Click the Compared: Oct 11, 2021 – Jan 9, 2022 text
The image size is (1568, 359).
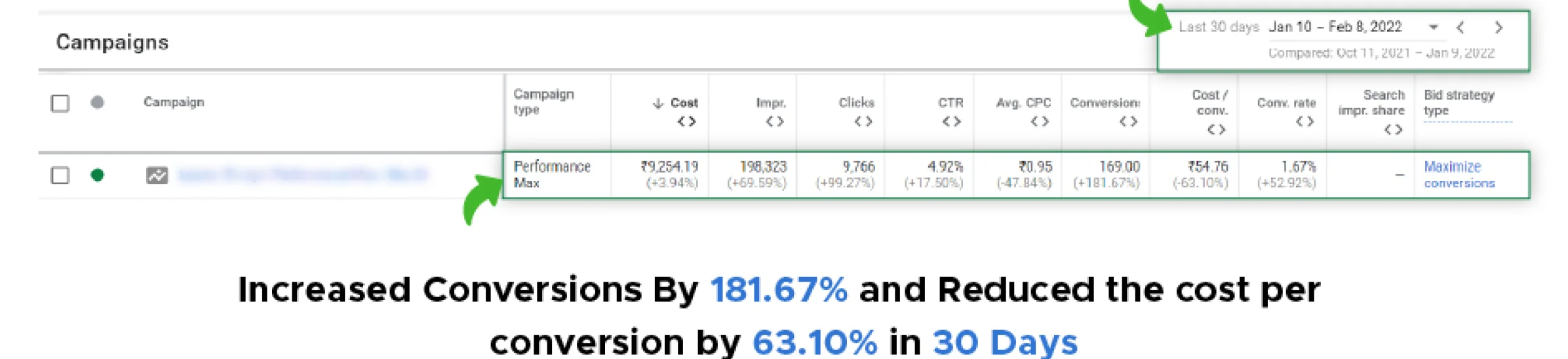coord(1381,53)
